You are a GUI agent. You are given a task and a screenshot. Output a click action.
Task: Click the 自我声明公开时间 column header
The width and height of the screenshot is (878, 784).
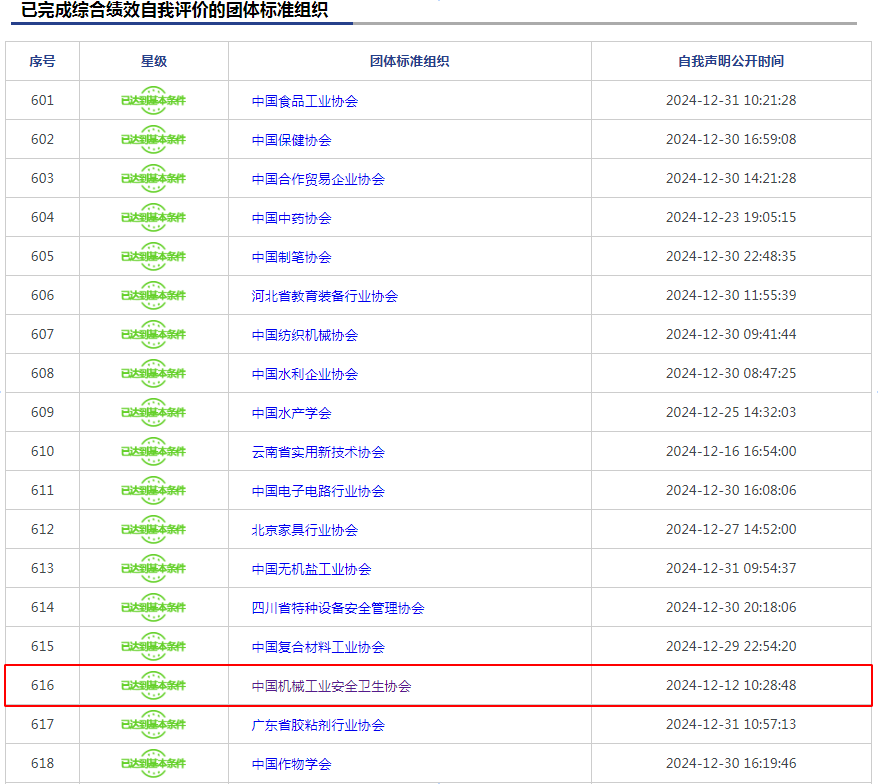731,61
